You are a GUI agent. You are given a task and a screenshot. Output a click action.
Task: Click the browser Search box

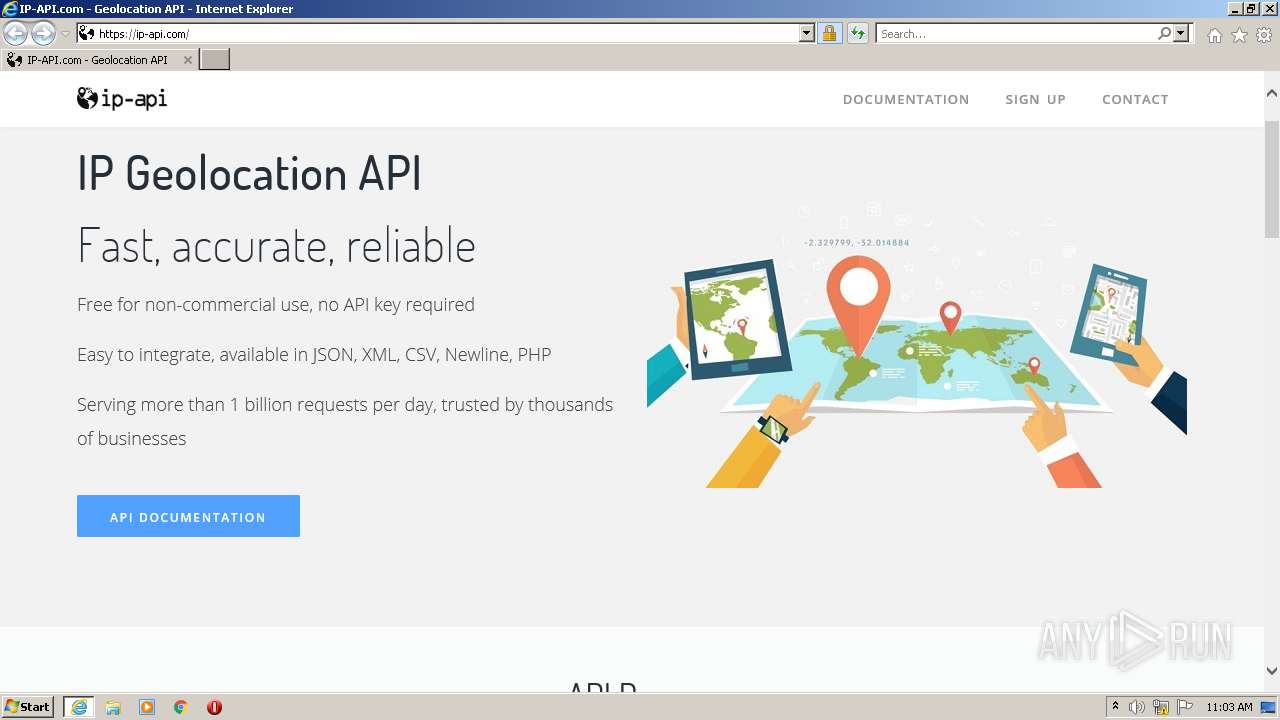coord(1015,33)
